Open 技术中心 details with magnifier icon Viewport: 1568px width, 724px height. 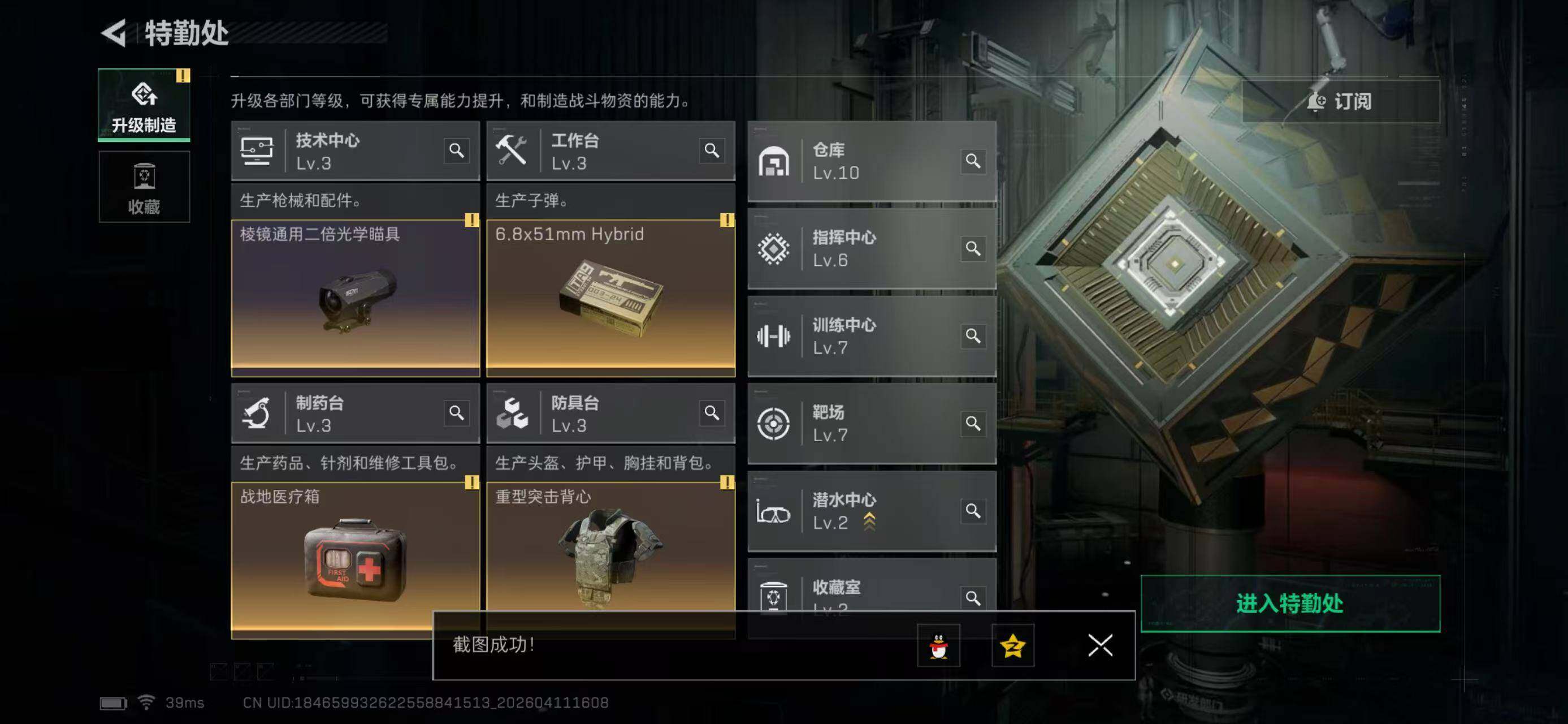[457, 150]
